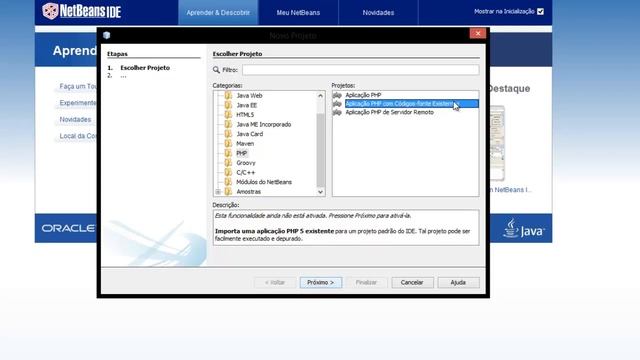Open the Faça um Tour link
The width and height of the screenshot is (640, 360).
[78, 87]
